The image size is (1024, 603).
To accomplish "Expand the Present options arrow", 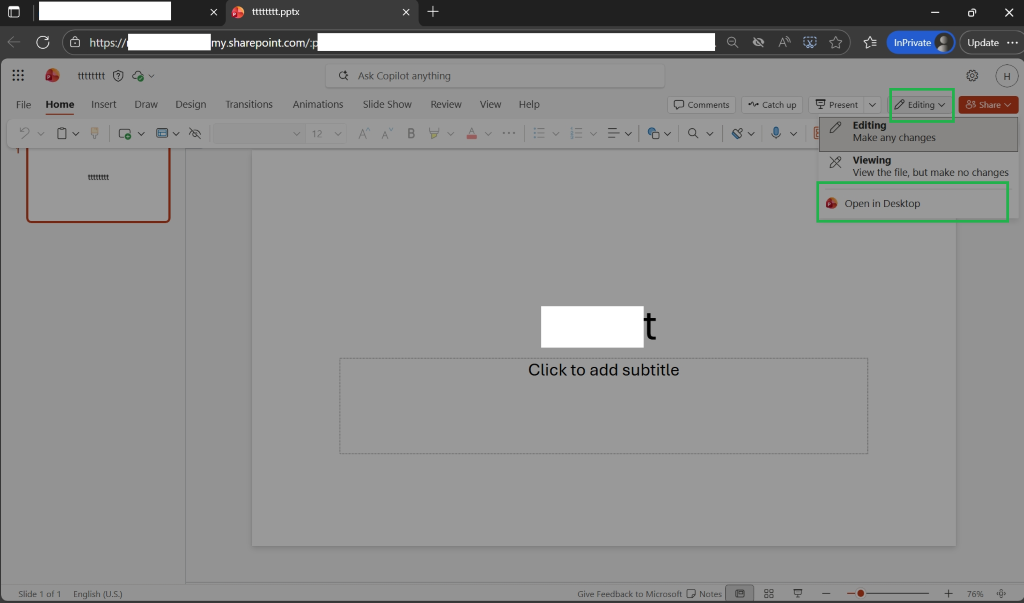I will click(x=872, y=105).
